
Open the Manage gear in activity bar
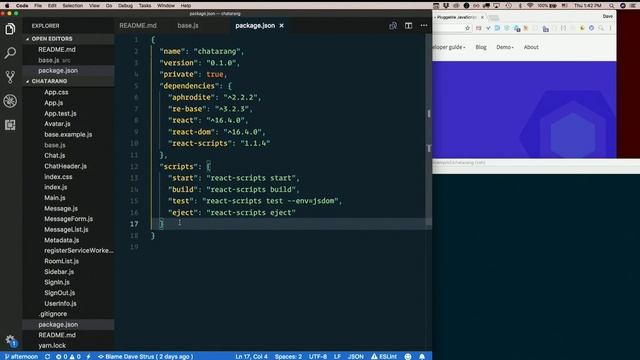click(10, 340)
